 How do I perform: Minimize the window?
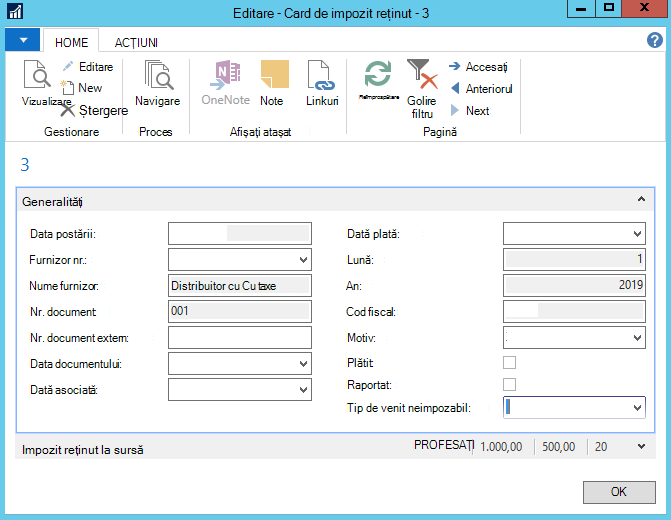(x=581, y=9)
